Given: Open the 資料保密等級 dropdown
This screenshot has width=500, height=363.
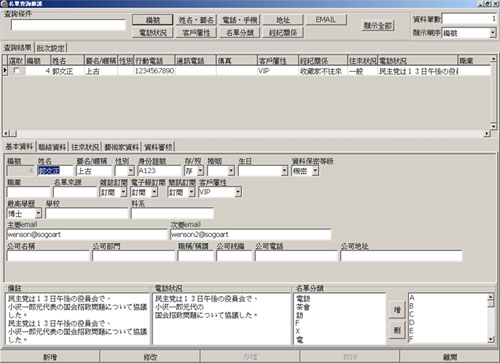Looking at the screenshot, I should click(315, 171).
